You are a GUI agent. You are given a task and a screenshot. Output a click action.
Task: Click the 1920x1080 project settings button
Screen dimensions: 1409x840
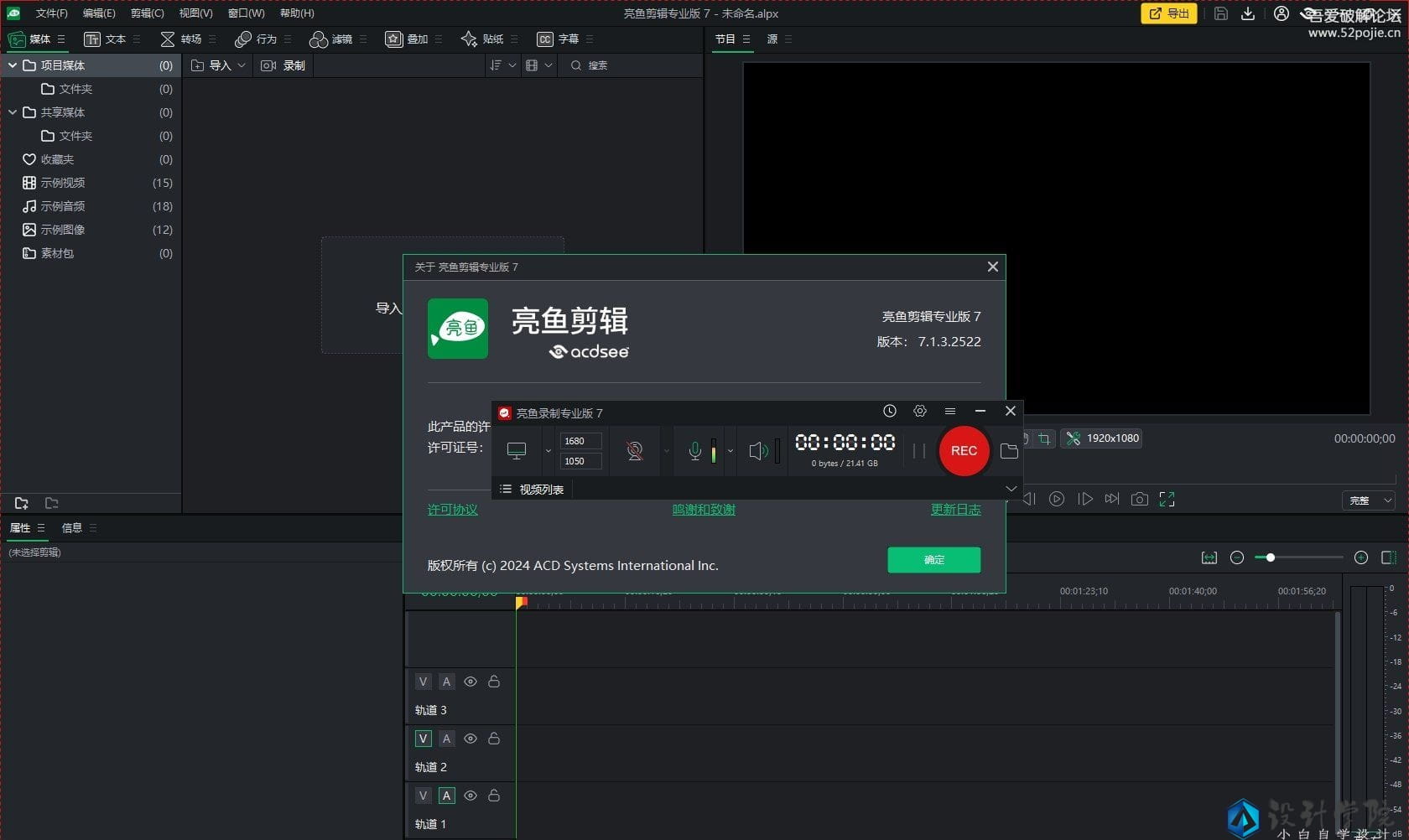[1103, 438]
